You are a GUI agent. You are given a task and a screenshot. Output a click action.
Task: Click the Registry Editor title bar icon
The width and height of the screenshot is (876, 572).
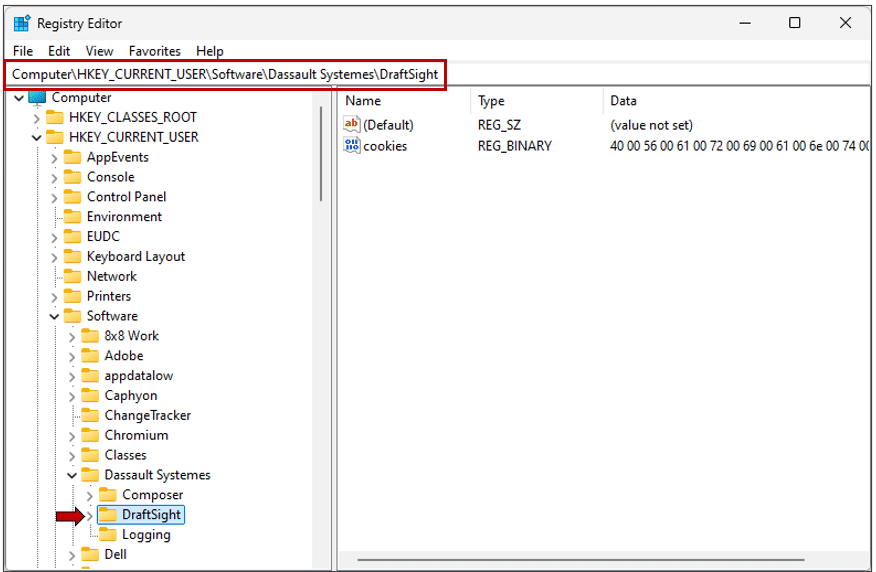pyautogui.click(x=22, y=23)
